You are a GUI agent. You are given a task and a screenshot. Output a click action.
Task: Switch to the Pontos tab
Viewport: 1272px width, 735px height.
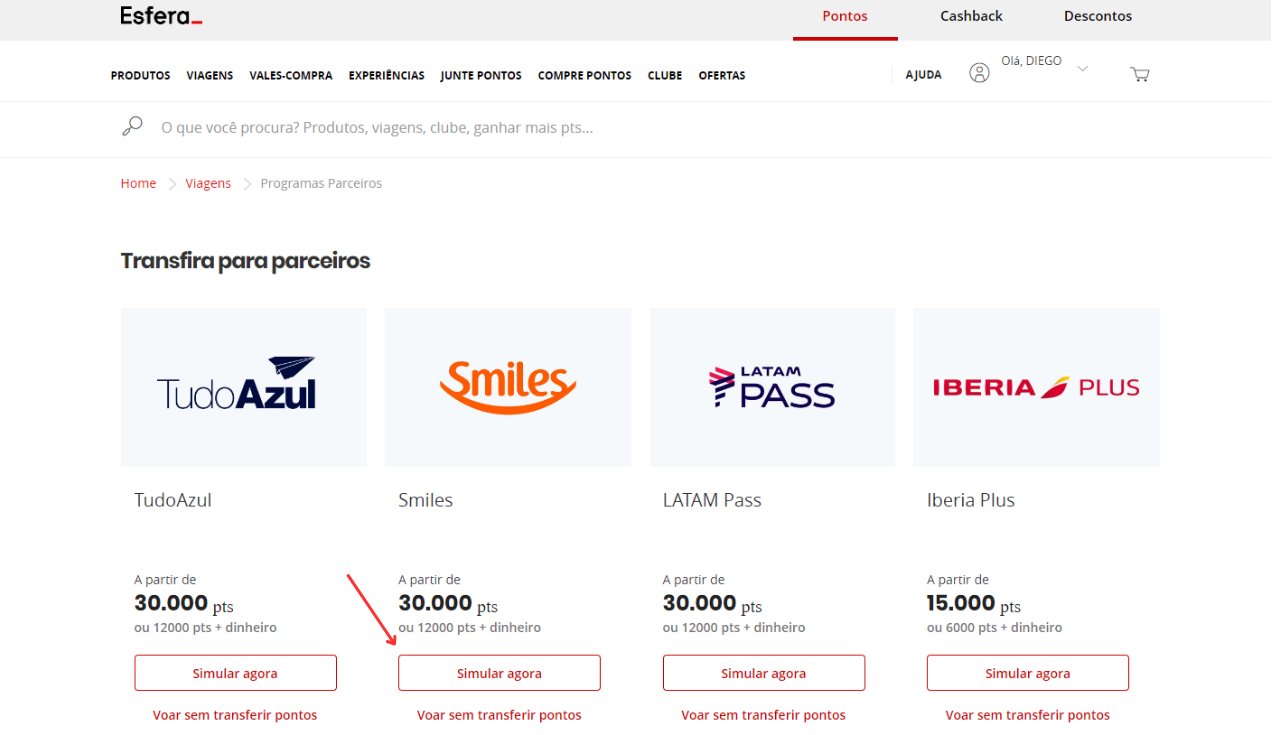845,16
